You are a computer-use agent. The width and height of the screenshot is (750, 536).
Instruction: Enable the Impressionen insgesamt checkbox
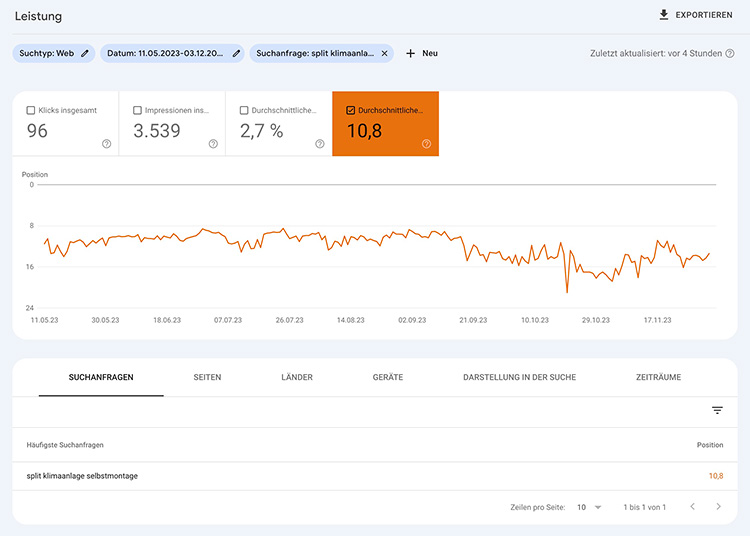pyautogui.click(x=138, y=110)
